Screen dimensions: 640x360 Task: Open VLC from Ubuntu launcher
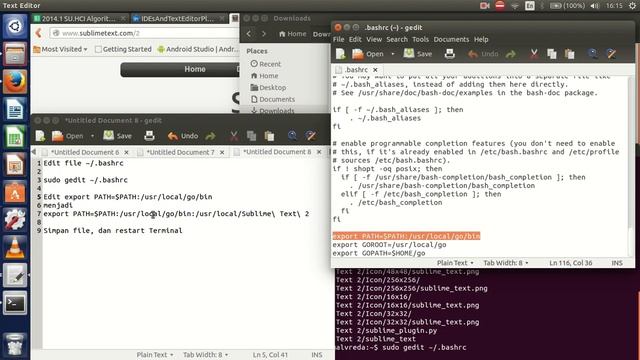coord(15,248)
